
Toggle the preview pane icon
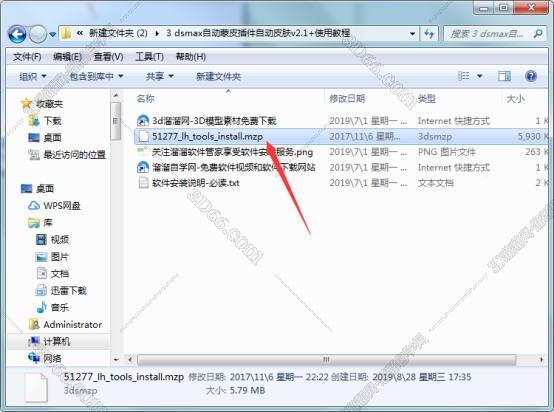coord(504,76)
